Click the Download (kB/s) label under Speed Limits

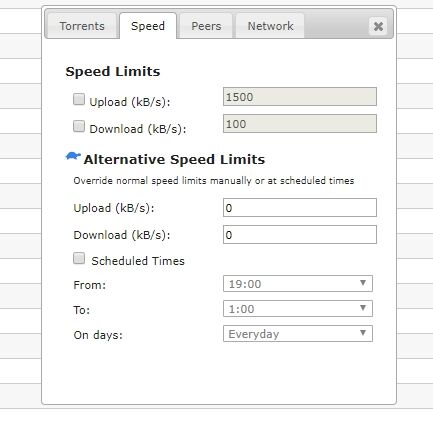pos(138,129)
